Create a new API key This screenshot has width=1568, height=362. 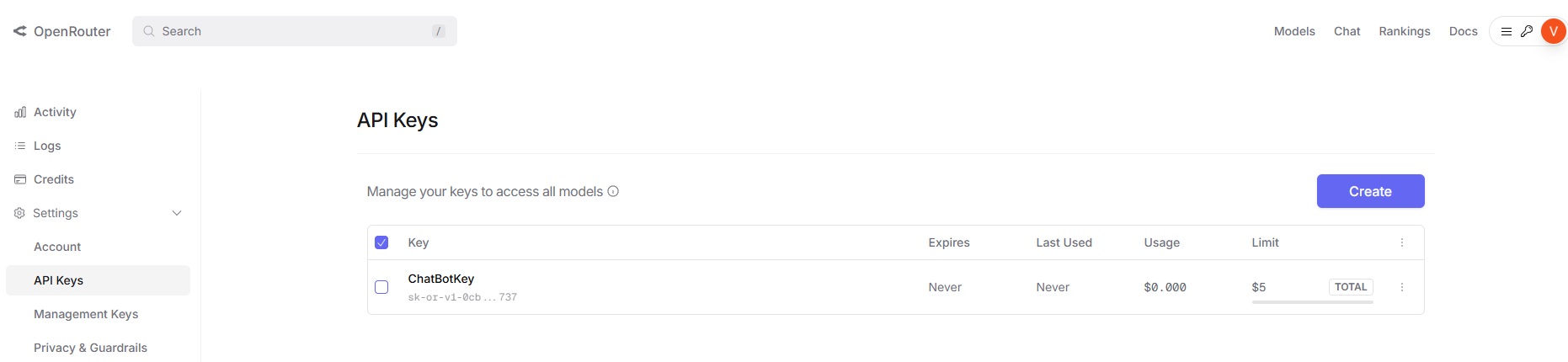coord(1370,191)
